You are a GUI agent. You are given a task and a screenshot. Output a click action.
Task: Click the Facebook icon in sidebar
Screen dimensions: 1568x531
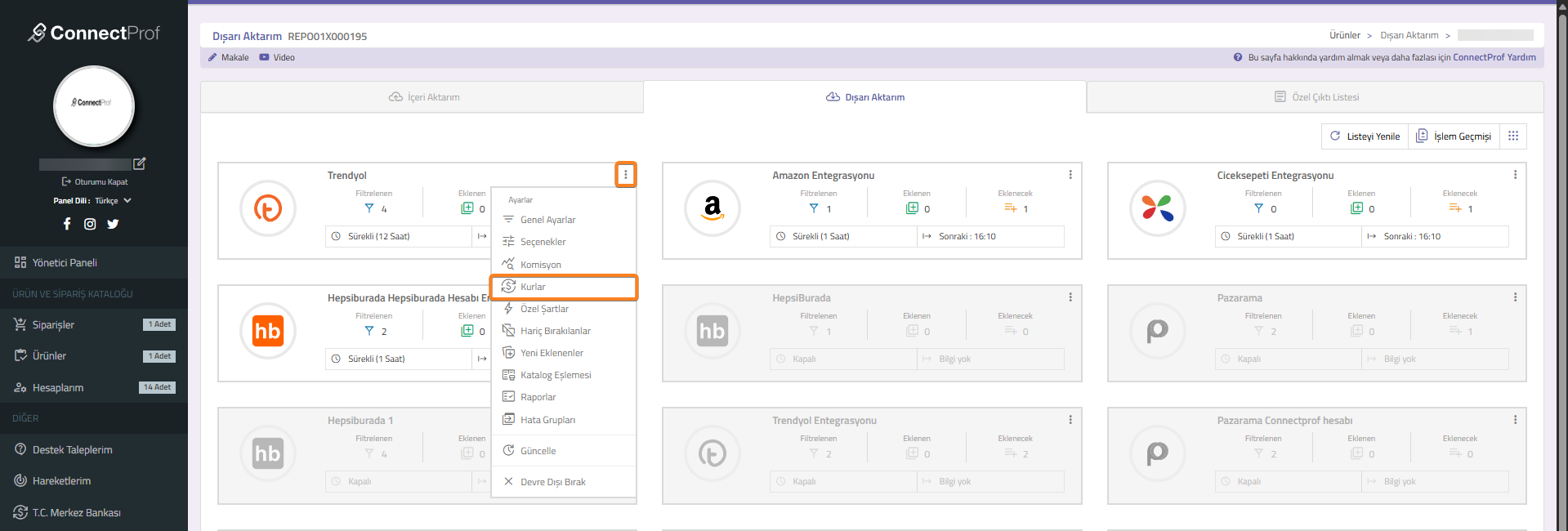[67, 224]
